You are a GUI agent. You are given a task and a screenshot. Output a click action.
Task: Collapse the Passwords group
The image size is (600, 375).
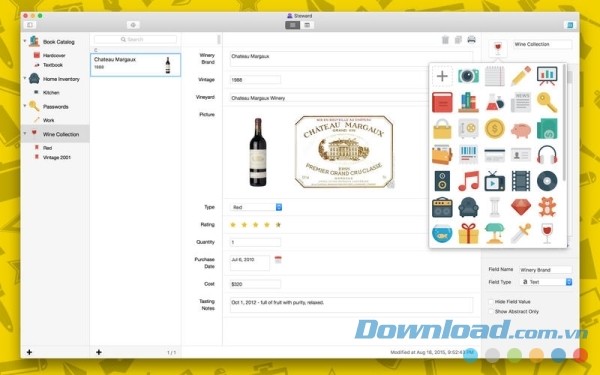(x=25, y=106)
